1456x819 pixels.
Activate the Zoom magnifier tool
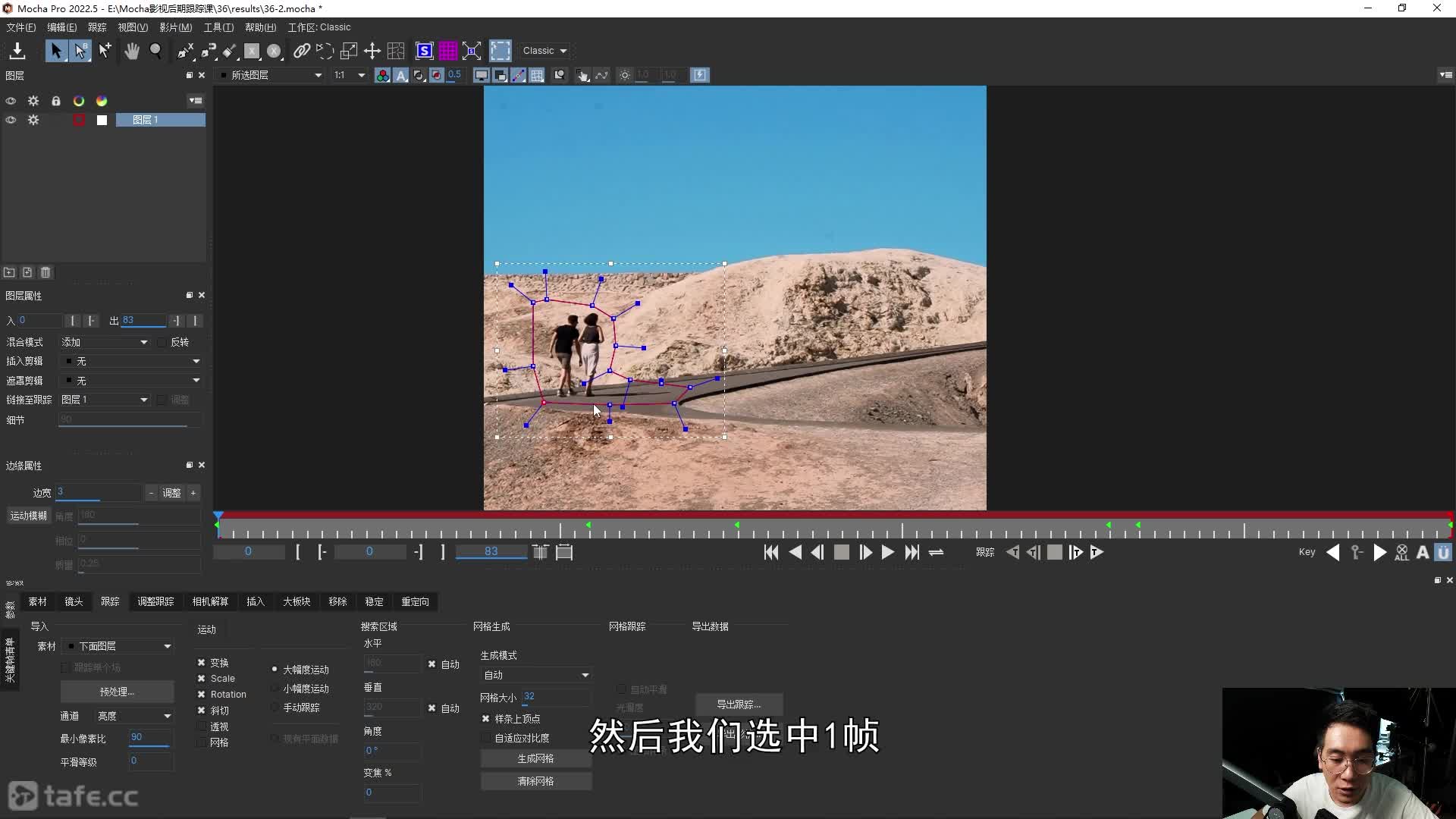click(156, 51)
